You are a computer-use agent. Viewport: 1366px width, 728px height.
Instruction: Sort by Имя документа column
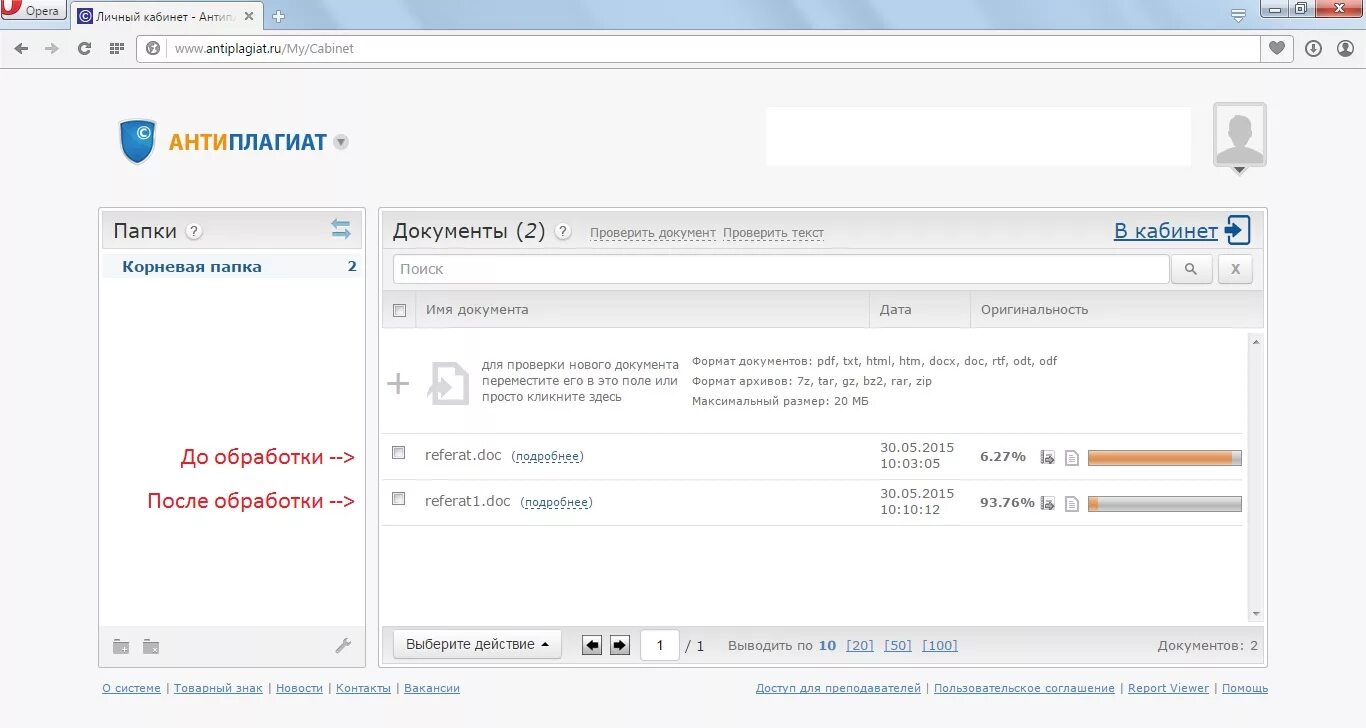[x=477, y=310]
